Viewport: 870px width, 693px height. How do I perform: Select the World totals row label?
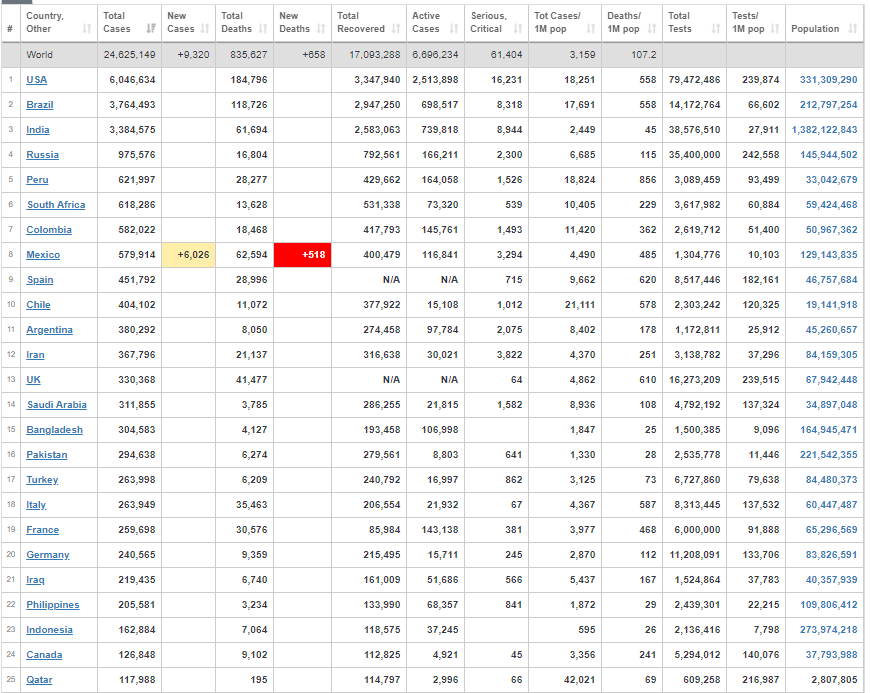tap(40, 55)
